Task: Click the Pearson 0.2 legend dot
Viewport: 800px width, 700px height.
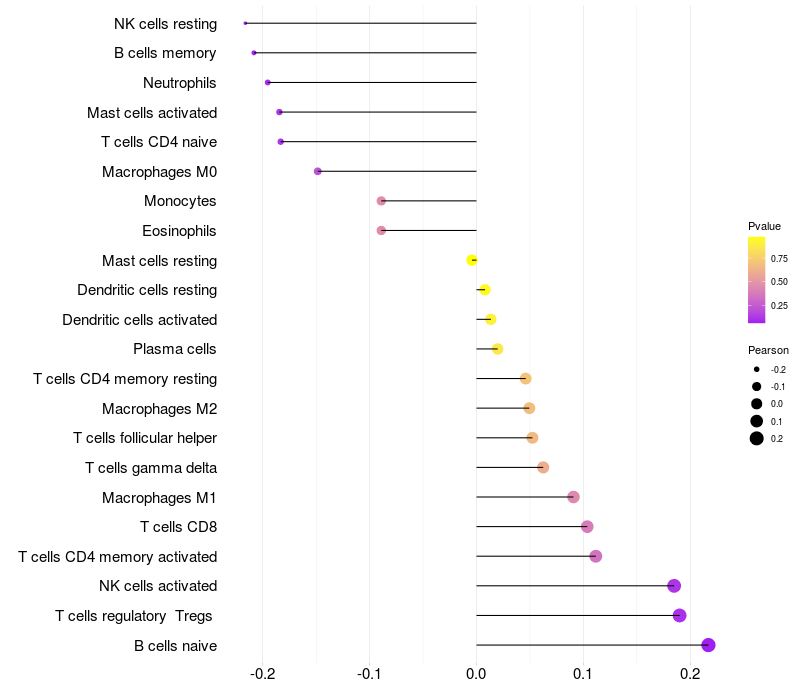Action: click(757, 438)
